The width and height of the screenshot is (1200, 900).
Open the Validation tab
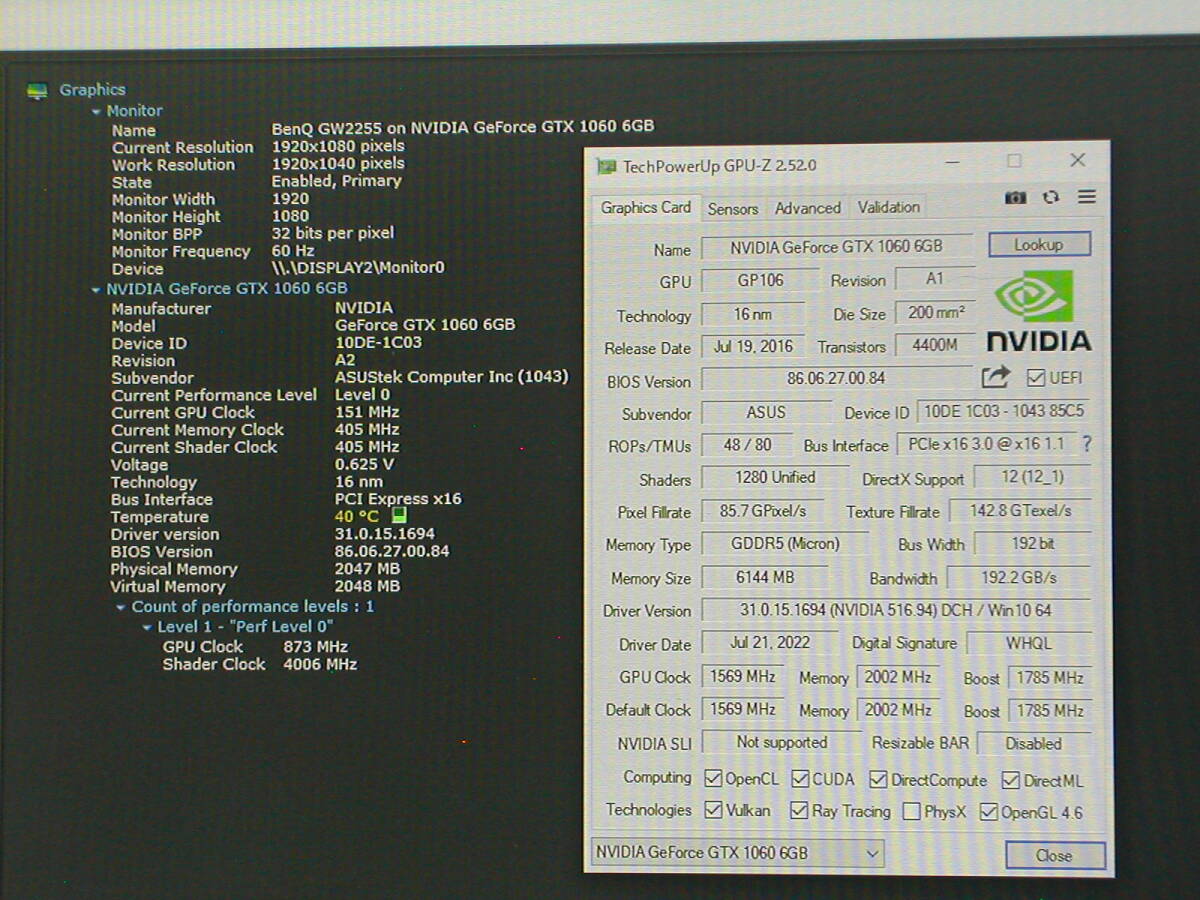(889, 207)
